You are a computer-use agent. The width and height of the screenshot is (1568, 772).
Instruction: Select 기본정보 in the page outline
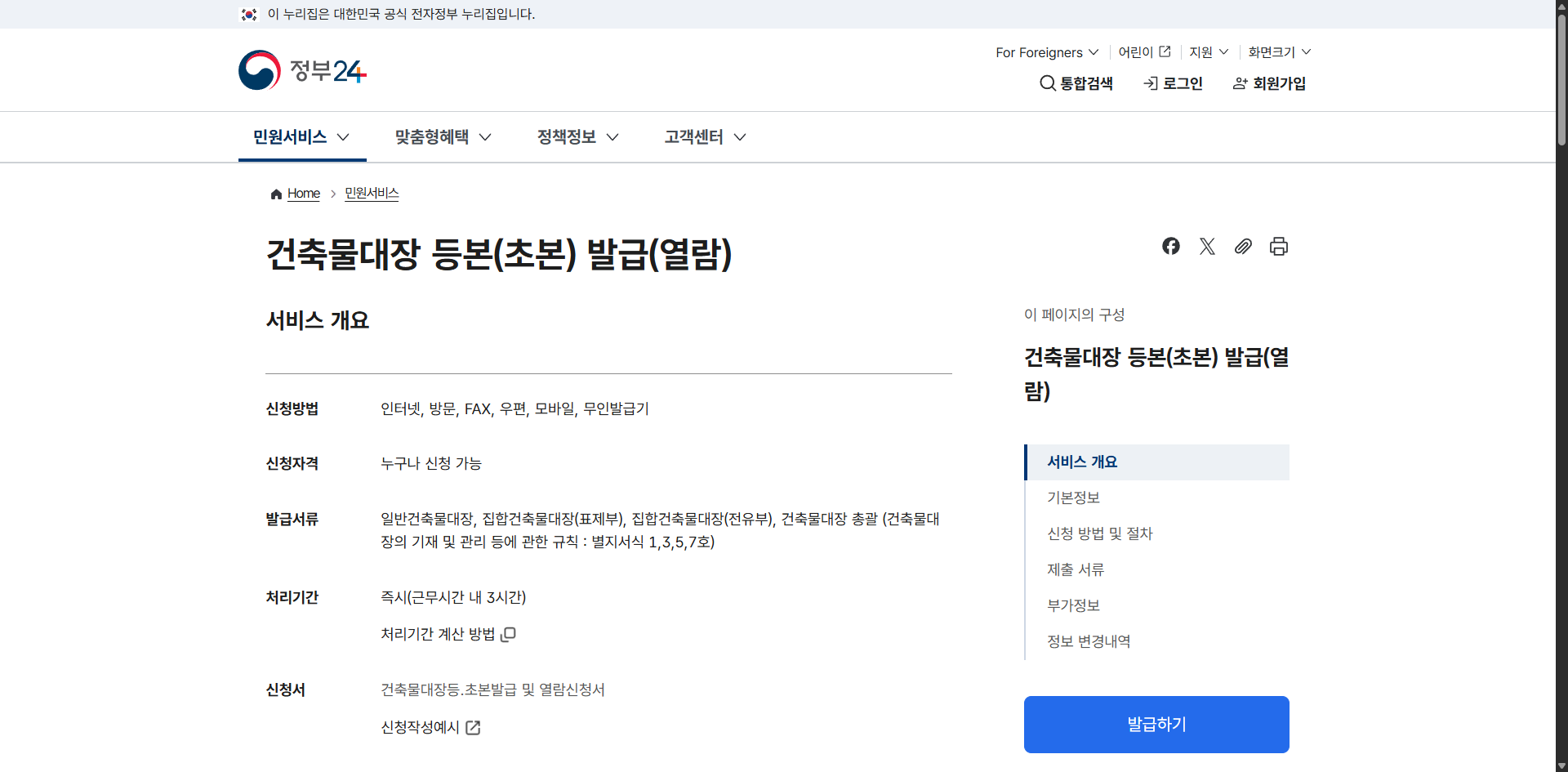tap(1073, 498)
